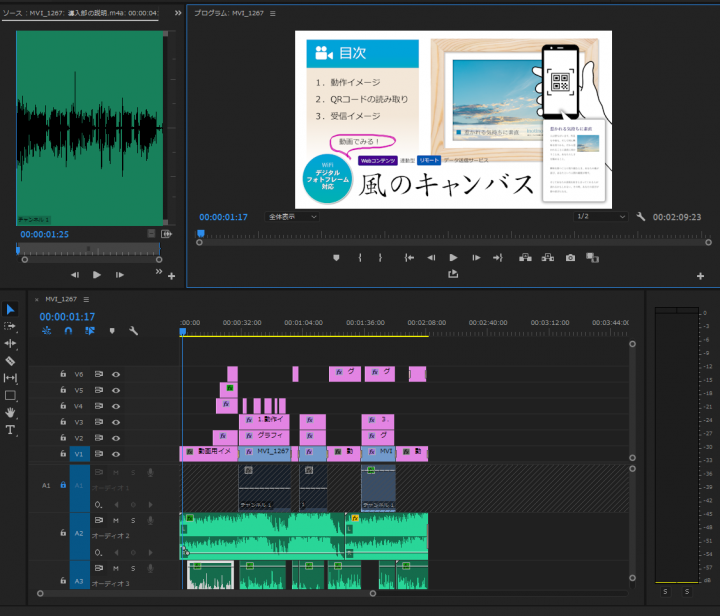The height and width of the screenshot is (616, 720).
Task: Open source monitor button editor plus
Action: (x=171, y=276)
